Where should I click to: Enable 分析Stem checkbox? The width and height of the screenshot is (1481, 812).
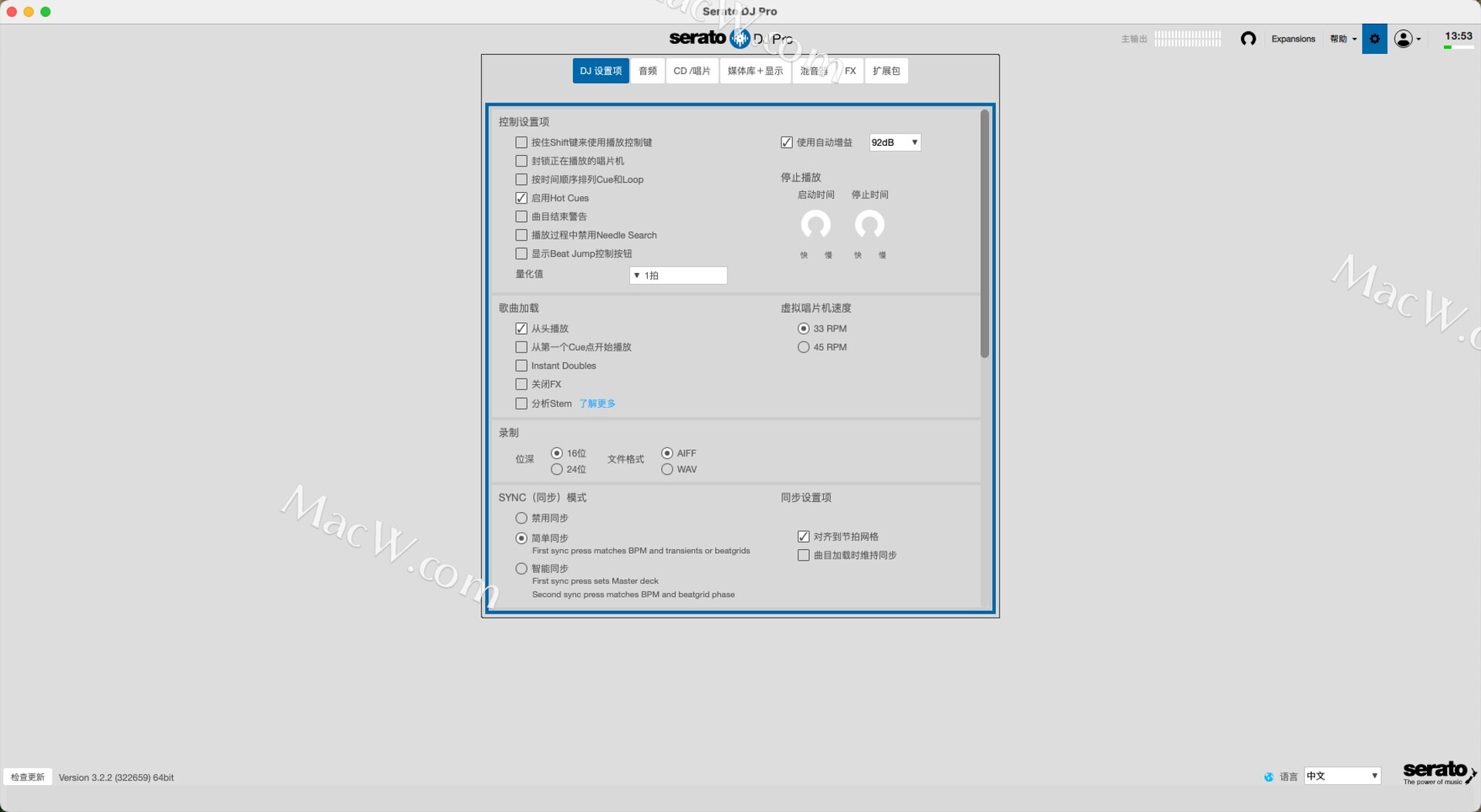(521, 403)
